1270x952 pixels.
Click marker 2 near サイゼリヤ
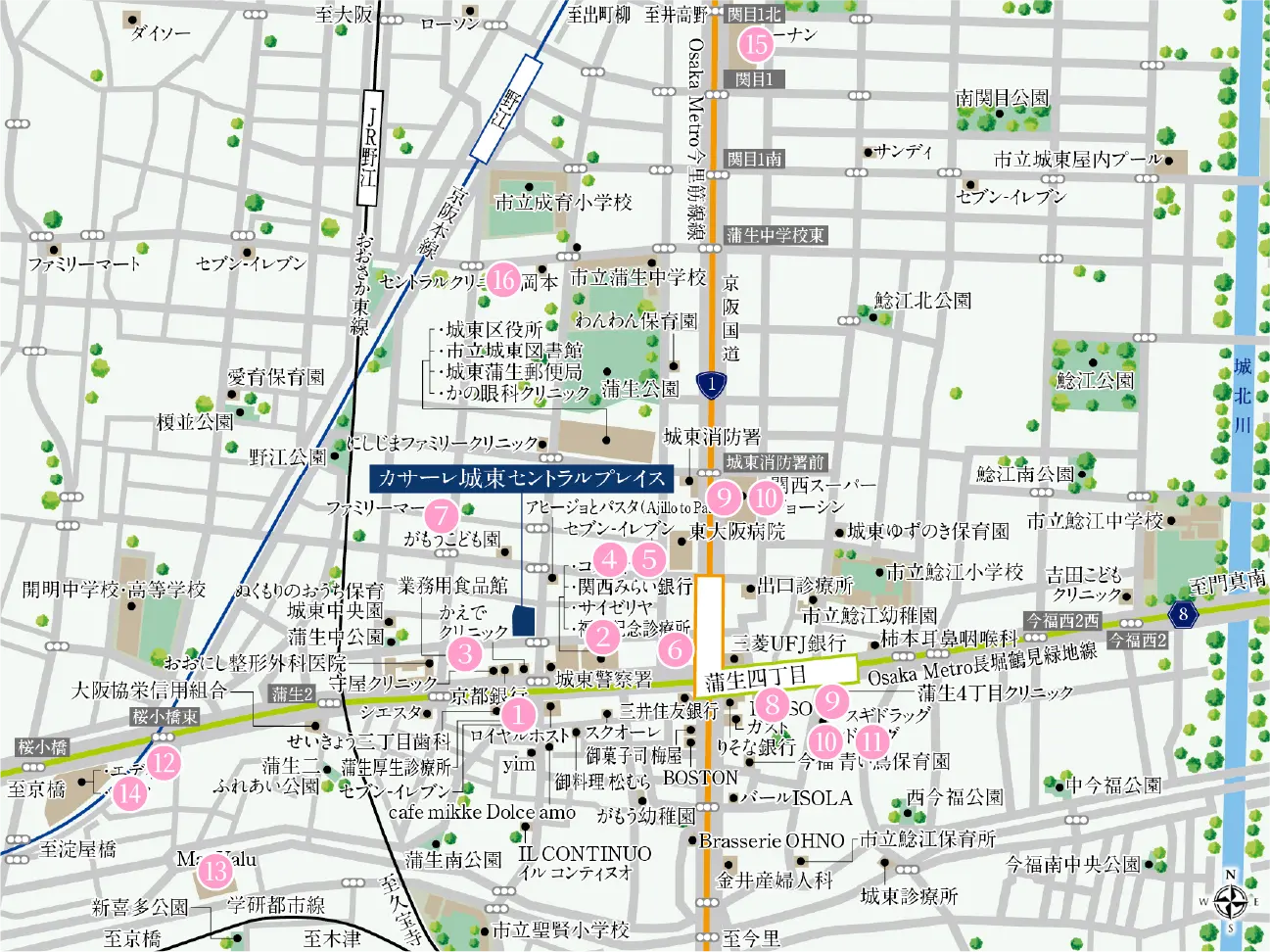tap(603, 637)
